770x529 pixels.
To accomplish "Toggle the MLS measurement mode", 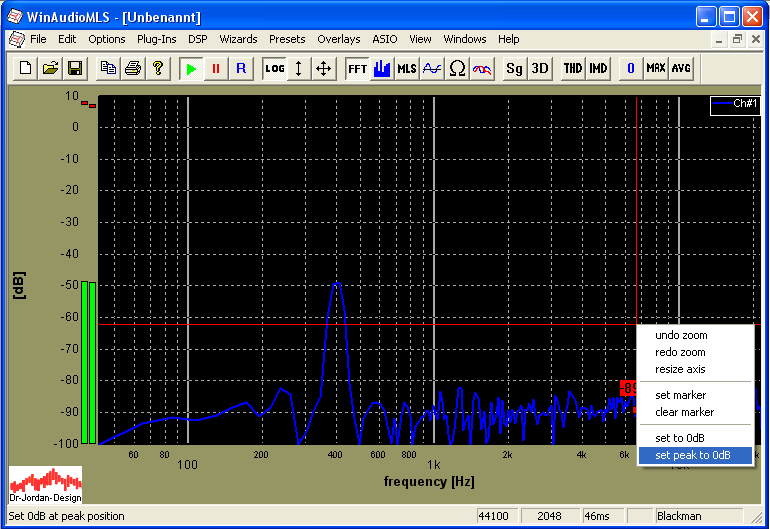I will 406,68.
